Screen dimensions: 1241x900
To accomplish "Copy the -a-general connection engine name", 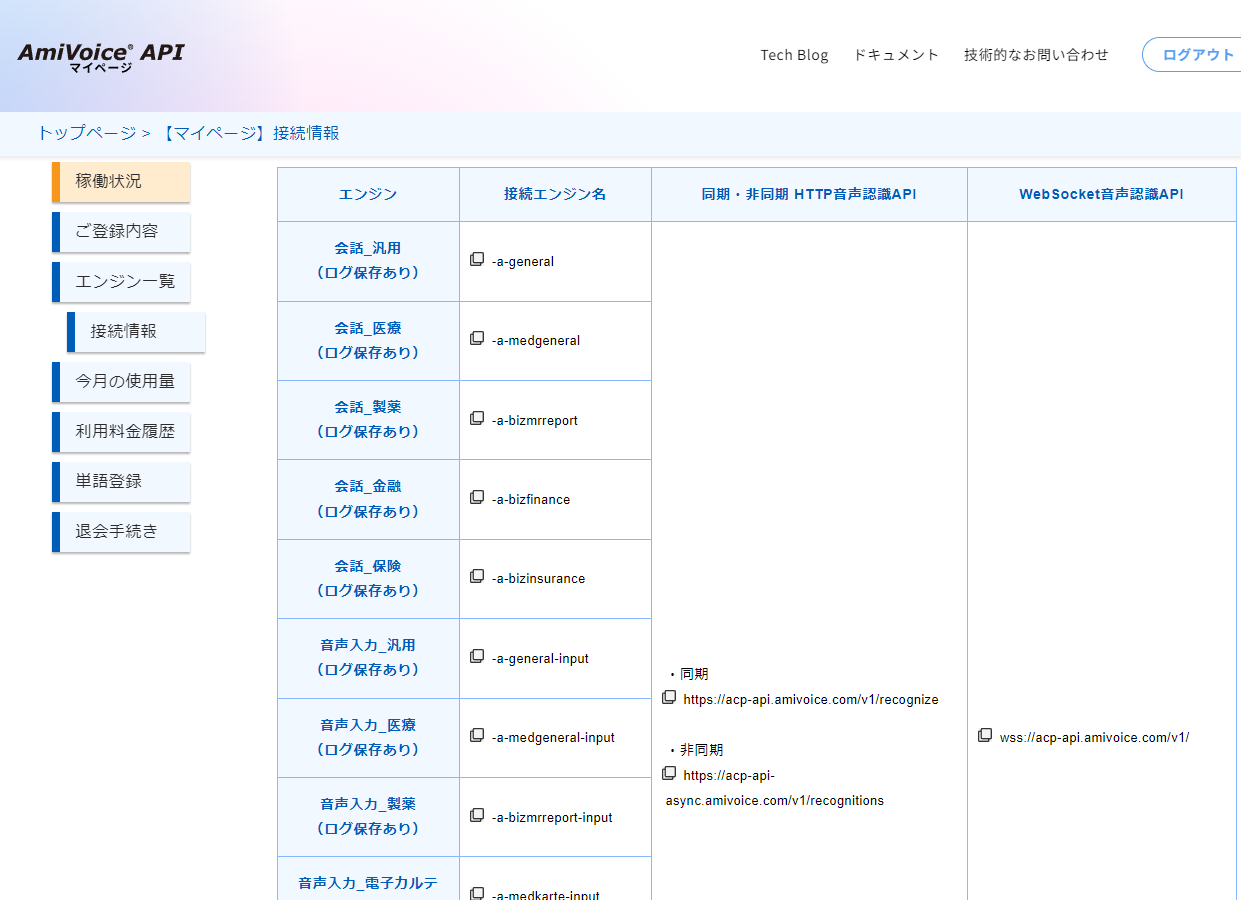I will (477, 258).
